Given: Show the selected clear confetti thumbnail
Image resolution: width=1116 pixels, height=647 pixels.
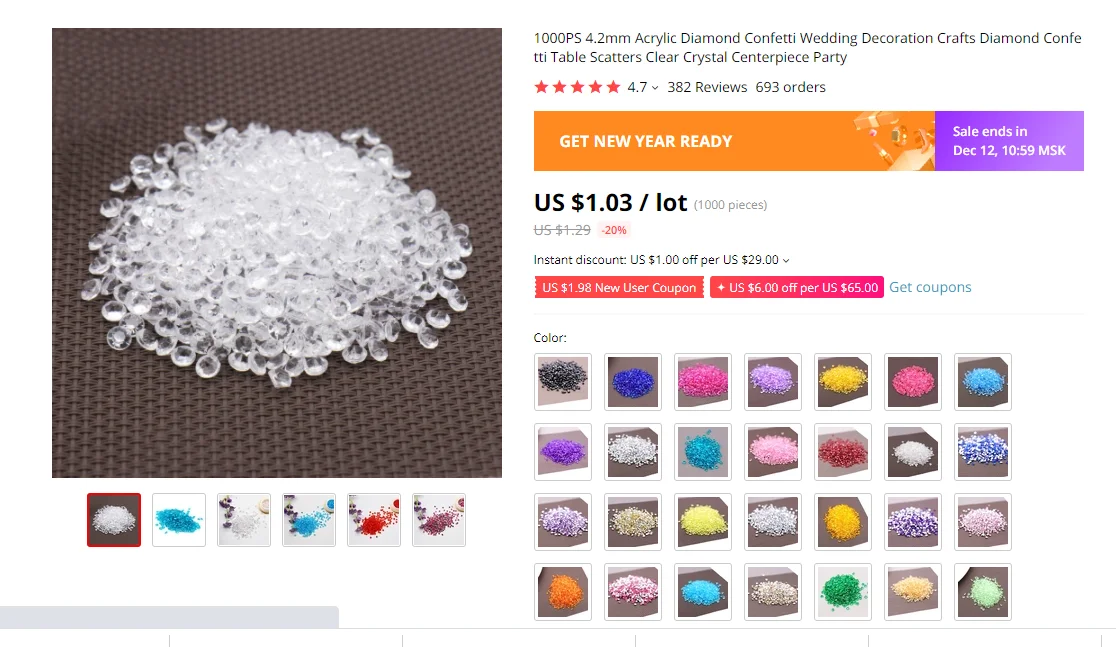Looking at the screenshot, I should tap(114, 520).
